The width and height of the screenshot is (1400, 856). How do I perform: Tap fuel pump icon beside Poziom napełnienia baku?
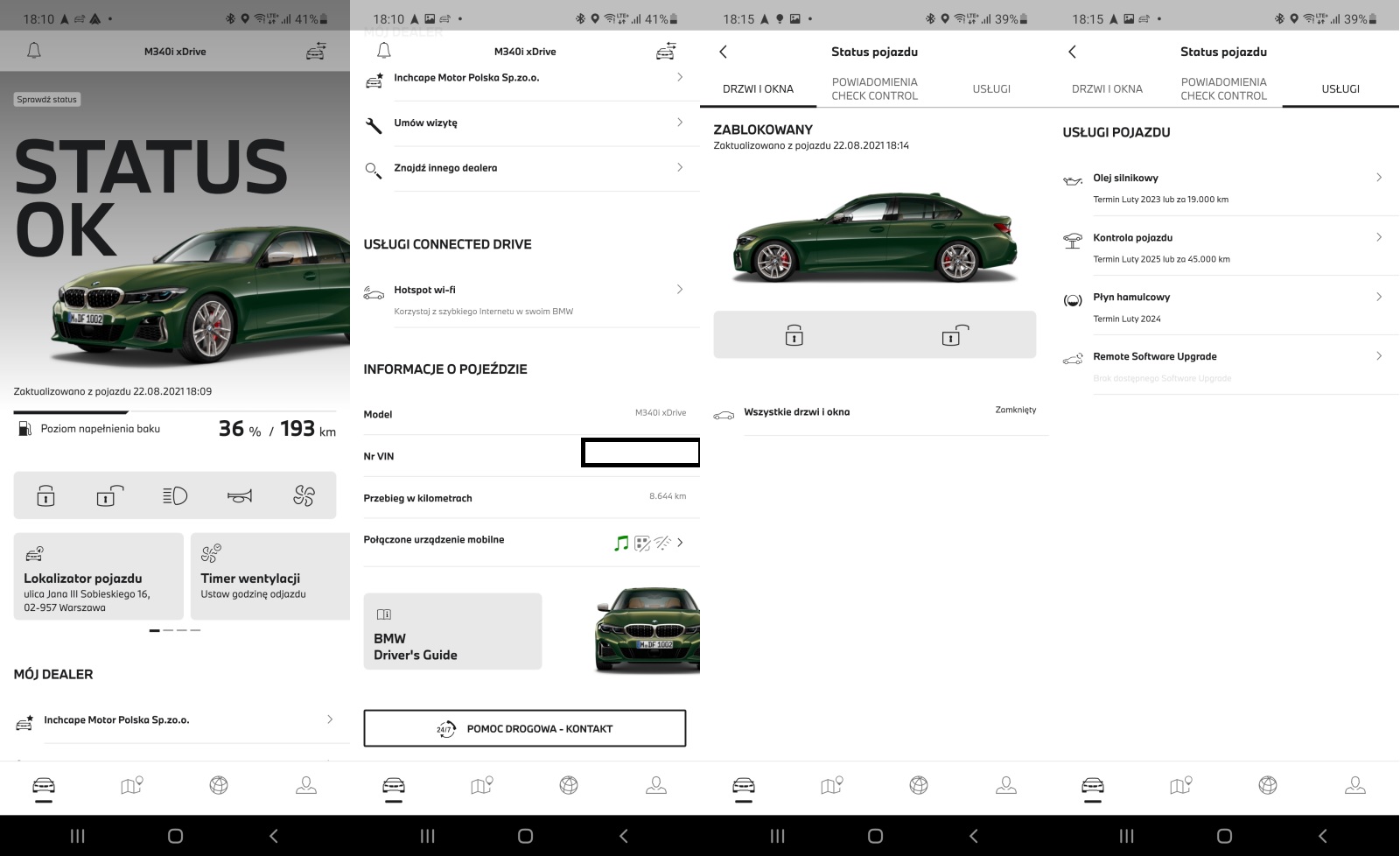24,429
